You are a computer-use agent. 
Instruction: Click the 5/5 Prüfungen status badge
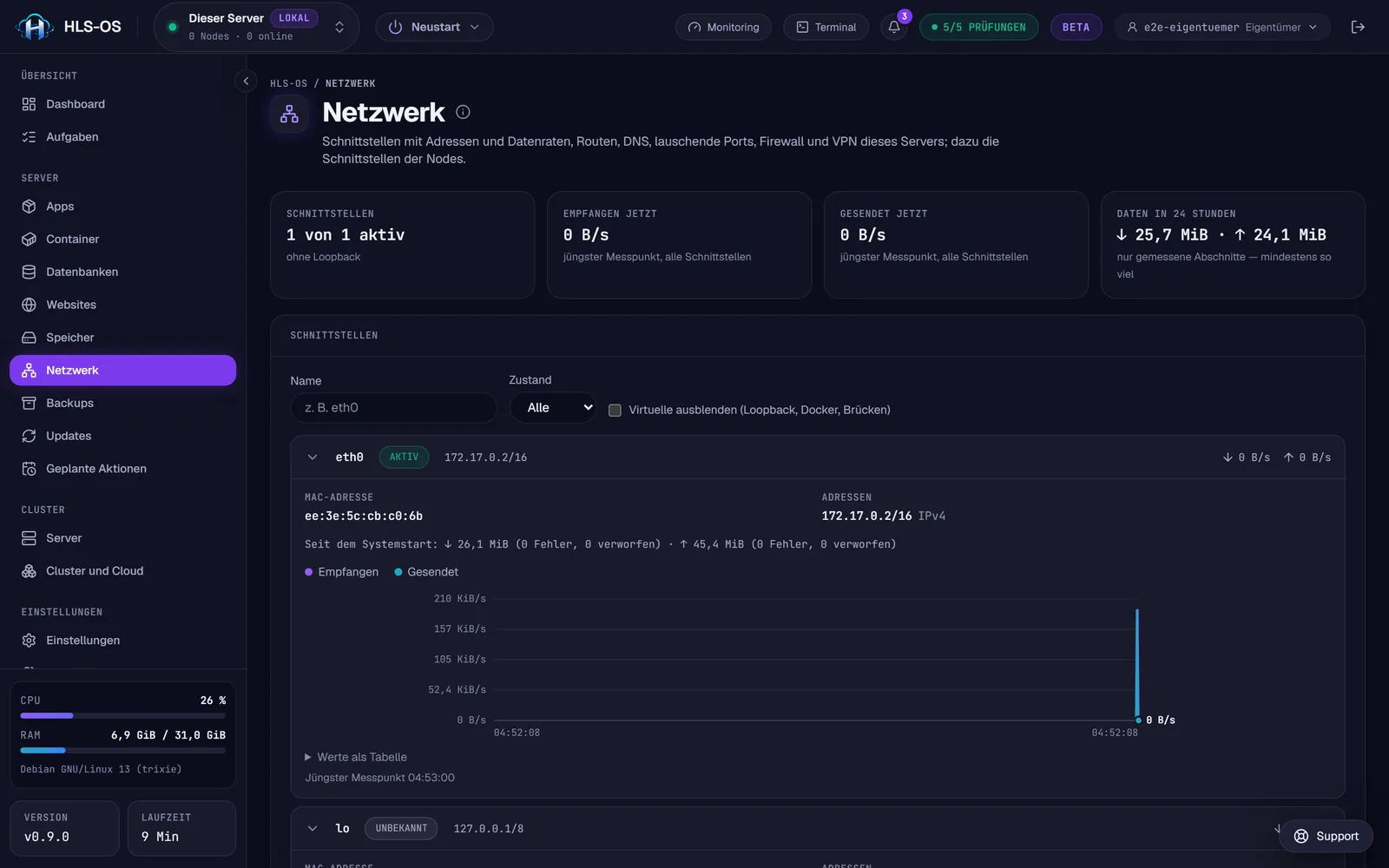pos(978,27)
